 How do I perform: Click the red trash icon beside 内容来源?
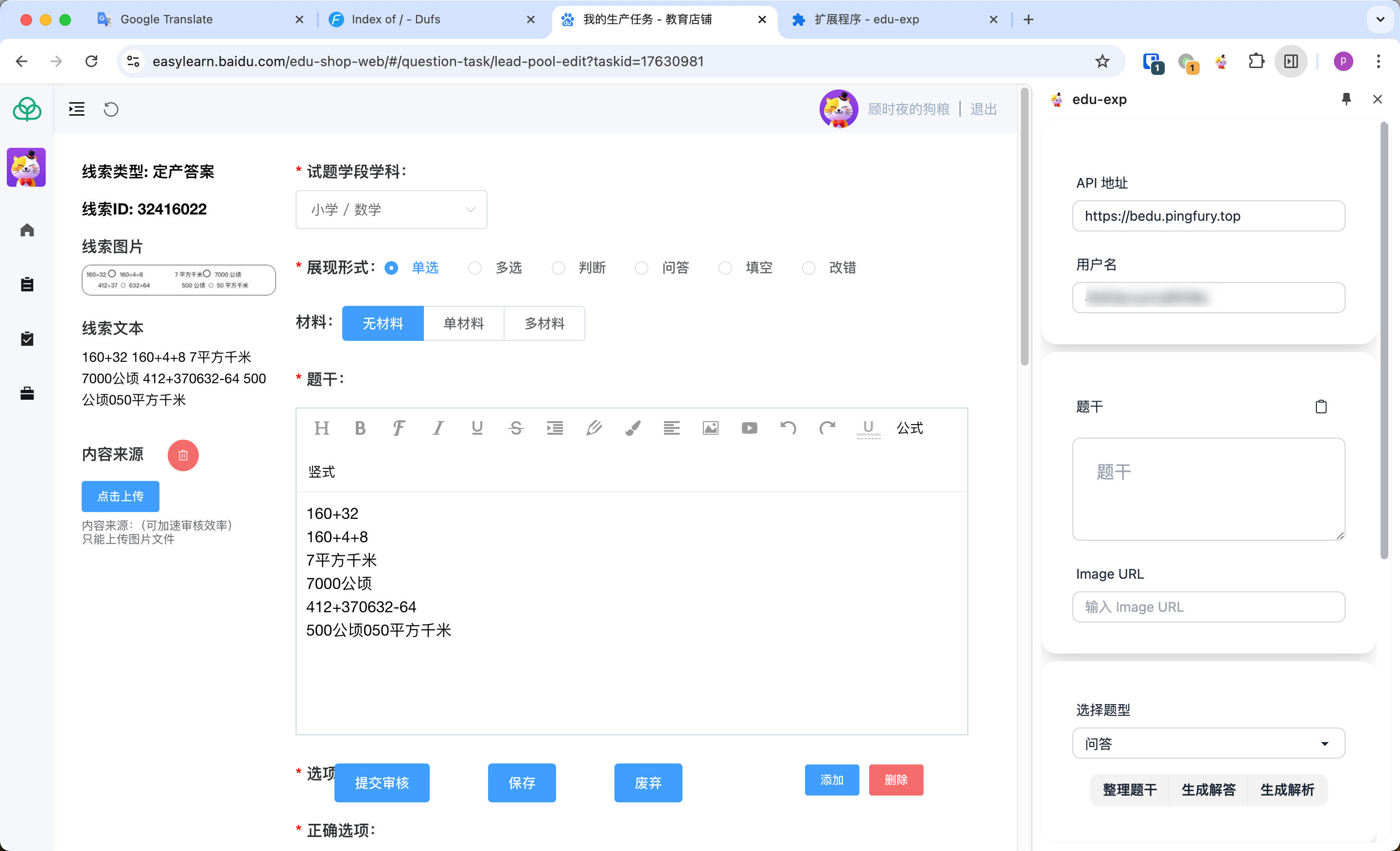183,455
